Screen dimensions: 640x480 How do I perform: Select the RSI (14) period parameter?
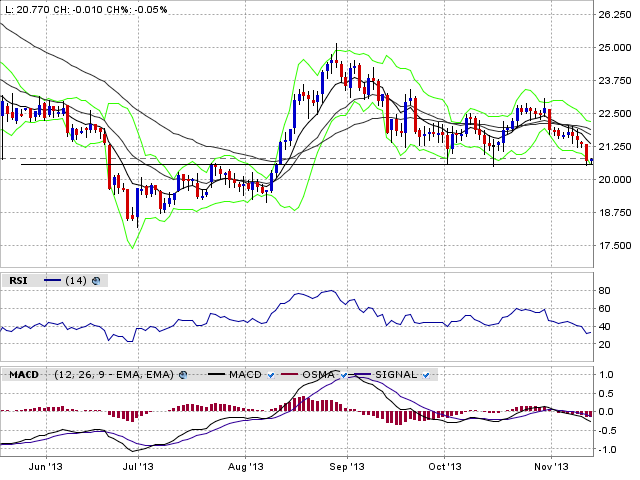click(77, 281)
